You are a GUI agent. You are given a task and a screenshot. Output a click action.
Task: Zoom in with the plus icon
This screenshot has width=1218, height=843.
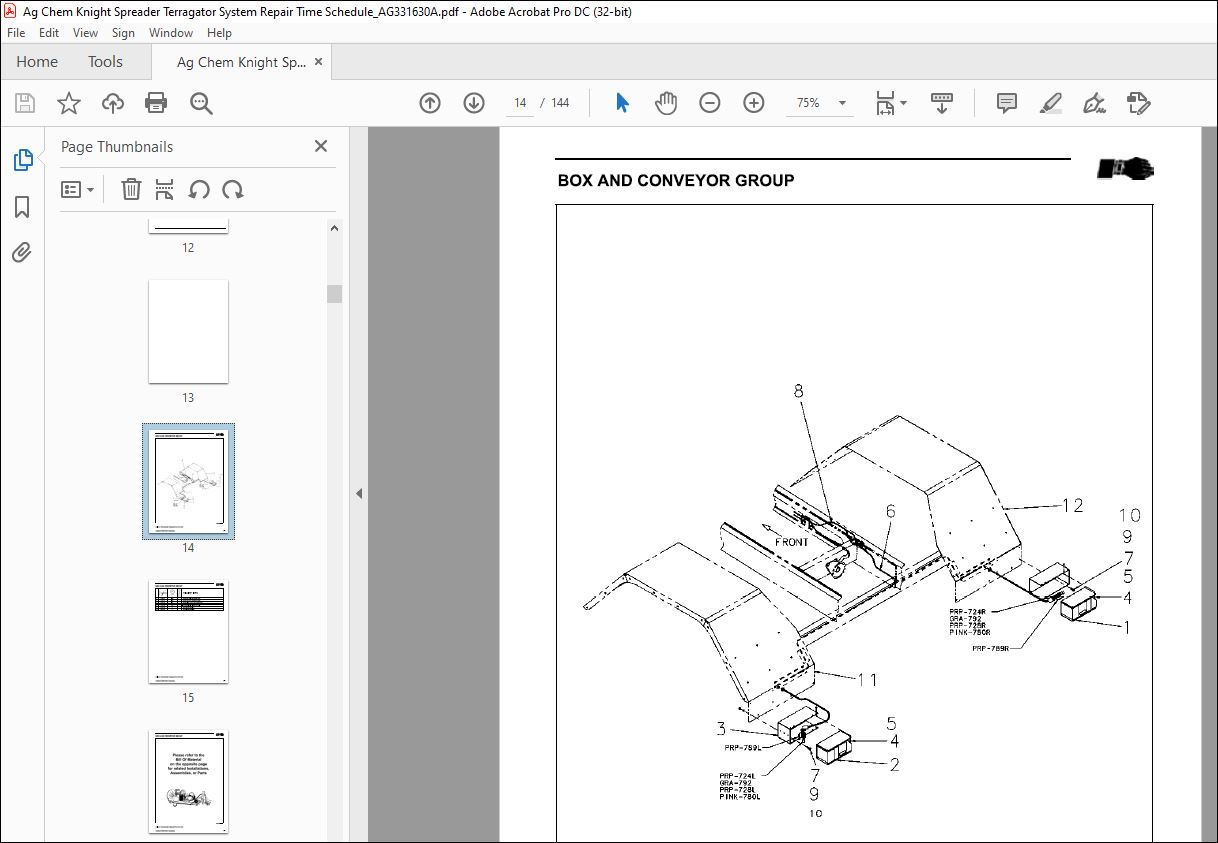click(754, 103)
